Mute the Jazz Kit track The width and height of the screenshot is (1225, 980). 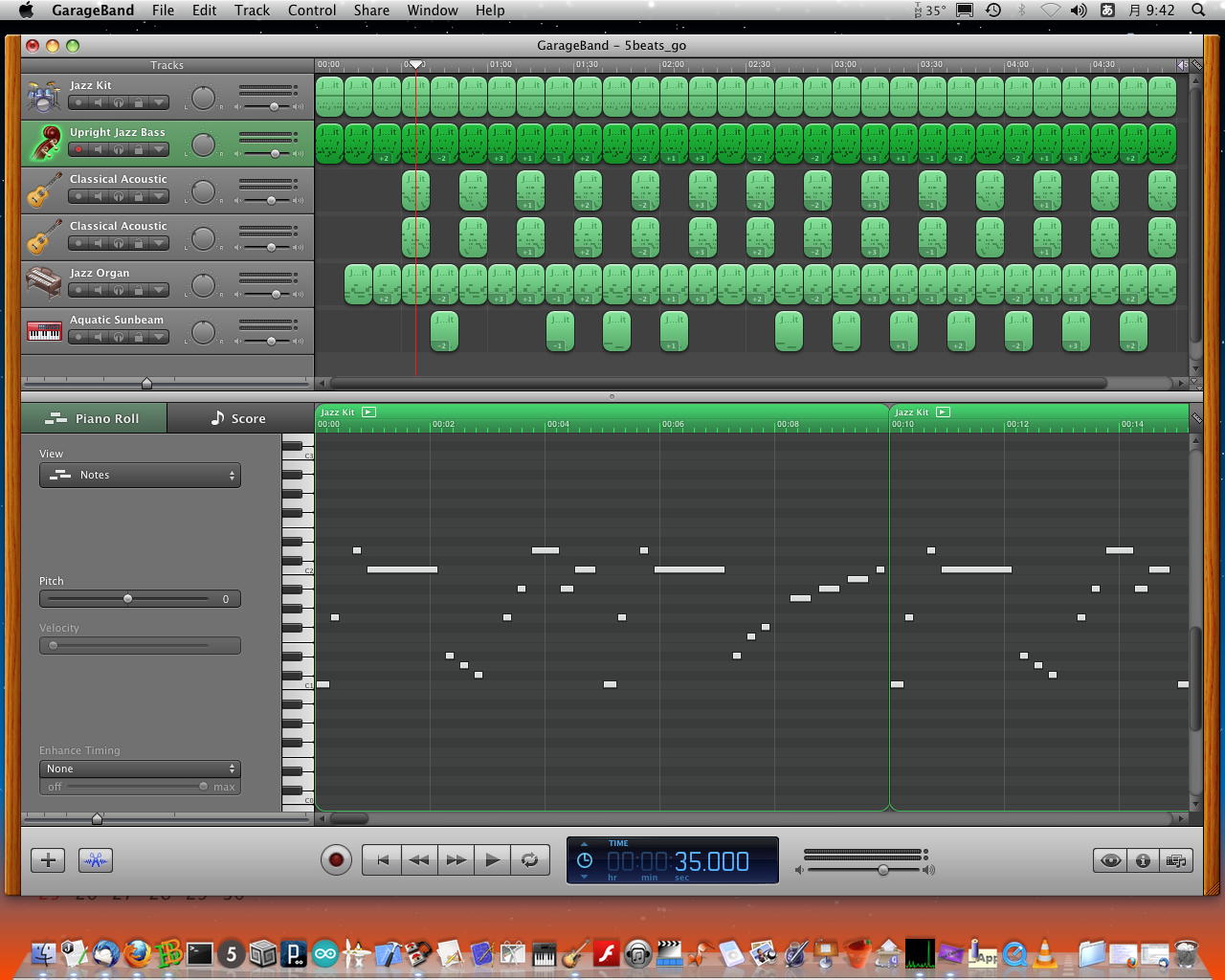pos(99,102)
